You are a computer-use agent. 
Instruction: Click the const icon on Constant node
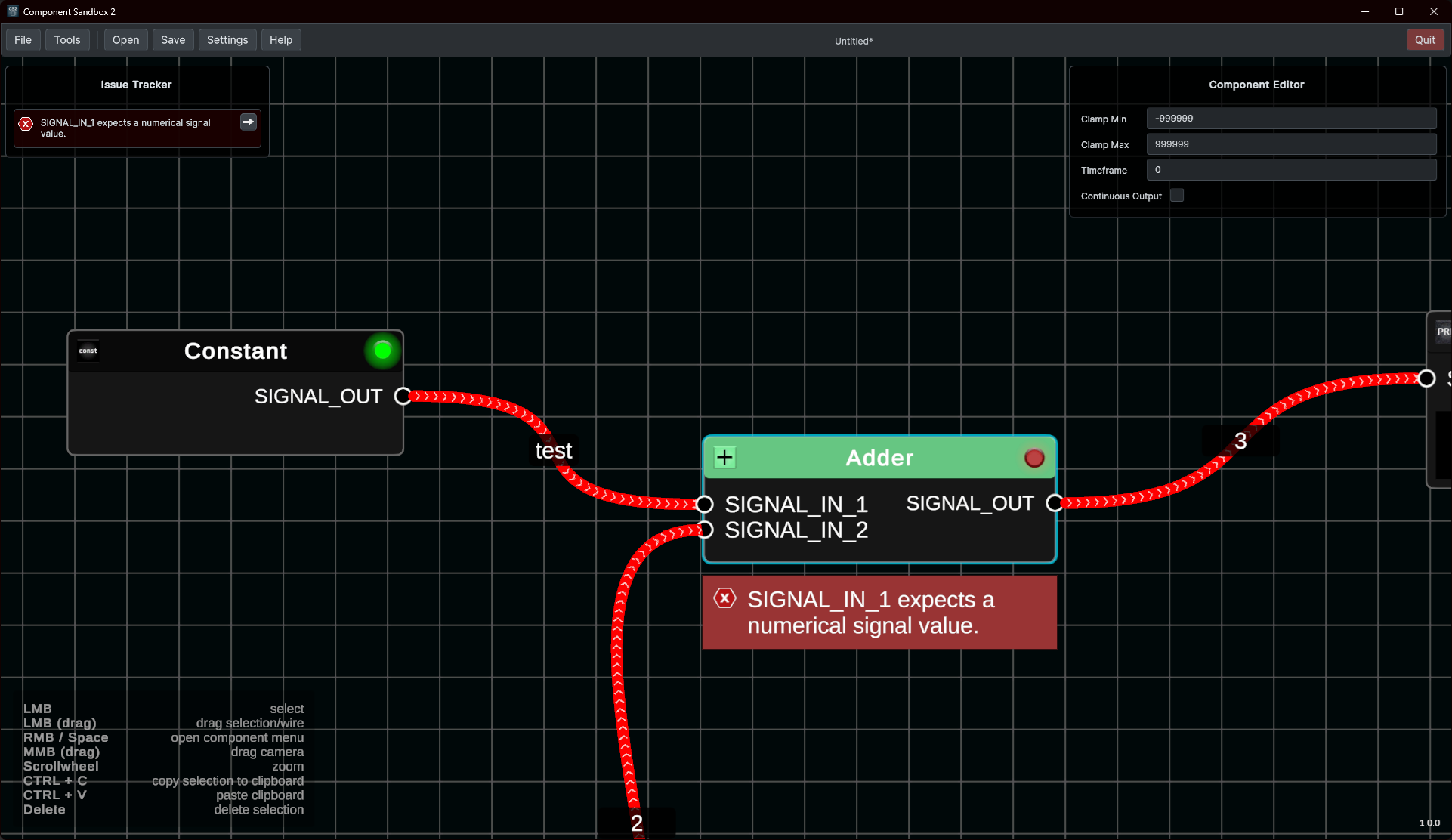click(88, 351)
